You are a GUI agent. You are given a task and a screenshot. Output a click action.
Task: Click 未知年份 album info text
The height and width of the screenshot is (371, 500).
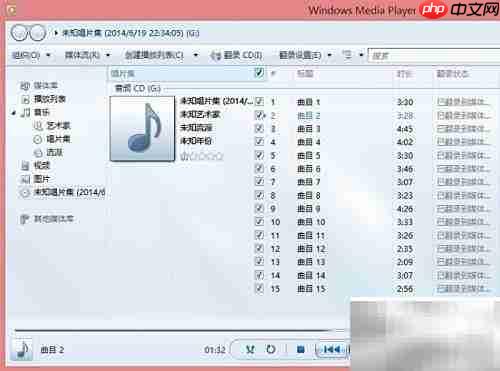(x=196, y=141)
